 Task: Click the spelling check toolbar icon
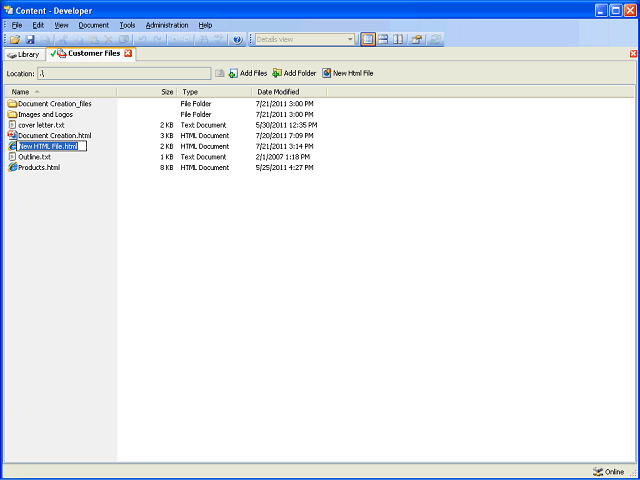tap(220, 40)
